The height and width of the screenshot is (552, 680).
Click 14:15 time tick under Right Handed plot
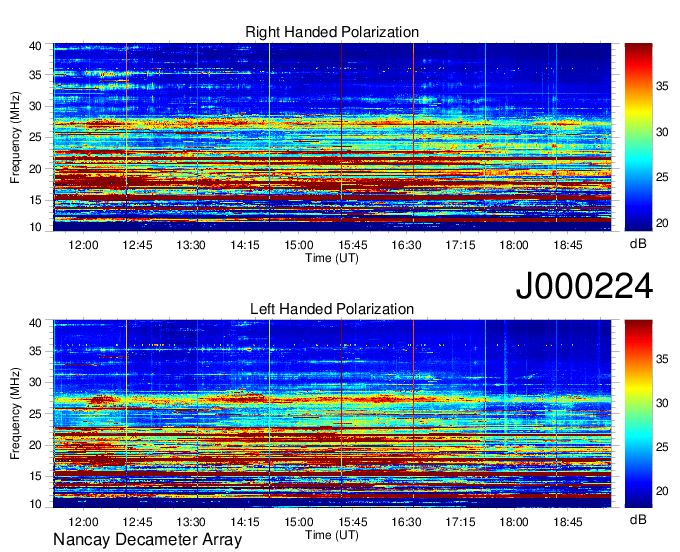245,245
